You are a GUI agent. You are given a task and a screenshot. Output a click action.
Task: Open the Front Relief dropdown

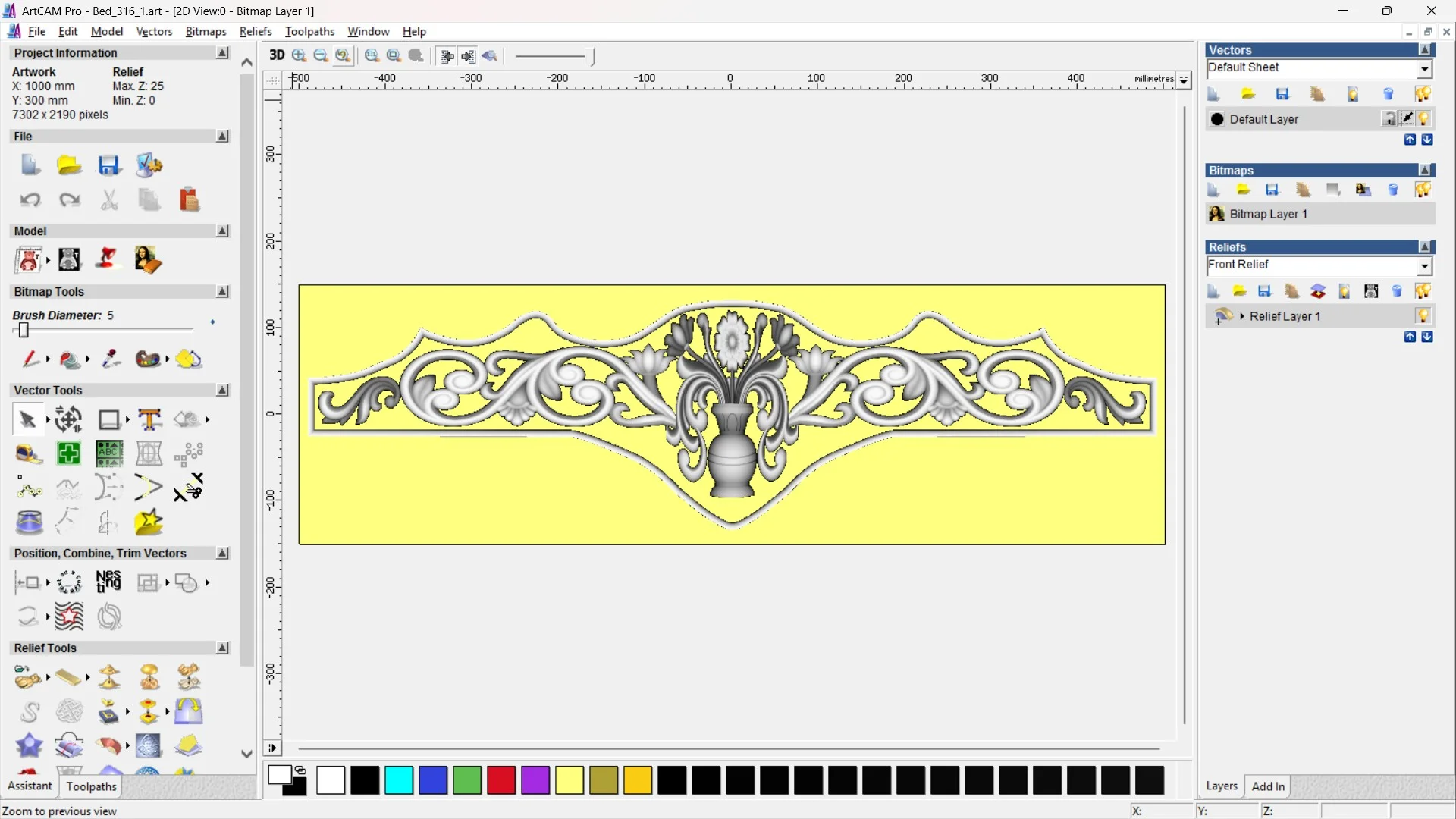[1425, 265]
